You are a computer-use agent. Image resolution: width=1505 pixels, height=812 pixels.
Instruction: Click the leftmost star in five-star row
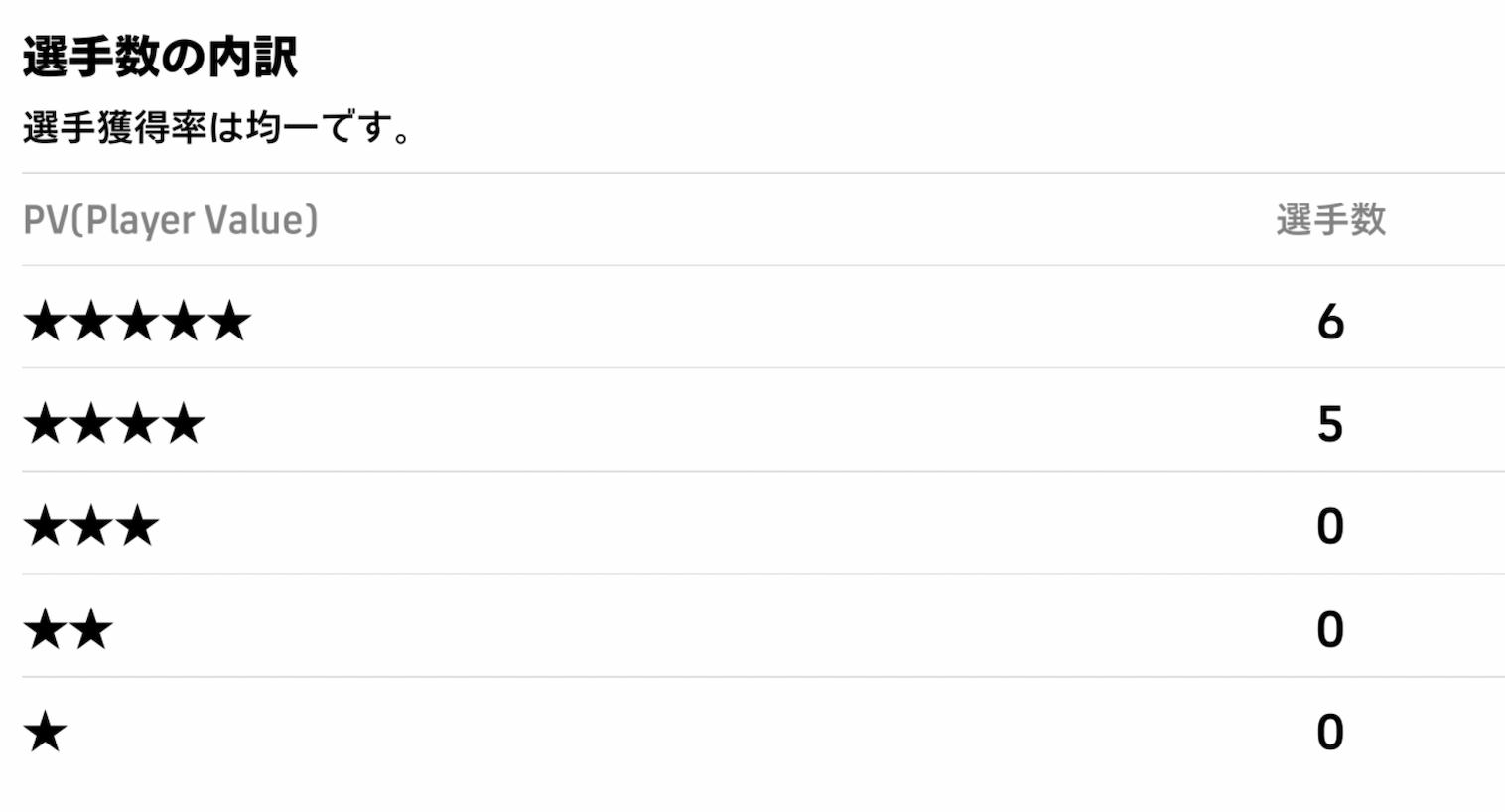46,322
